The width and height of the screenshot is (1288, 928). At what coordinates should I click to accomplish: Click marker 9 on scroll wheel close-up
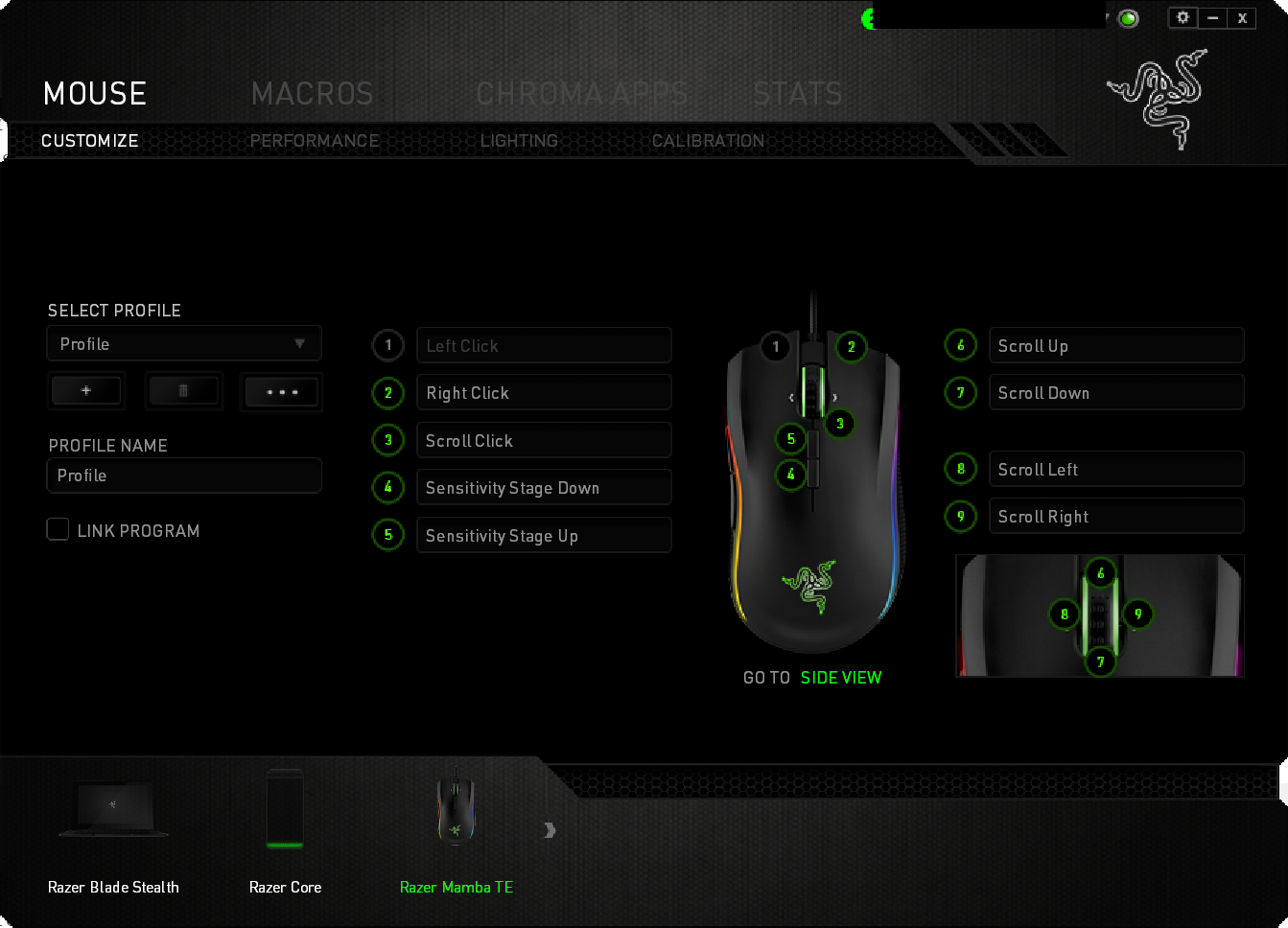1137,614
